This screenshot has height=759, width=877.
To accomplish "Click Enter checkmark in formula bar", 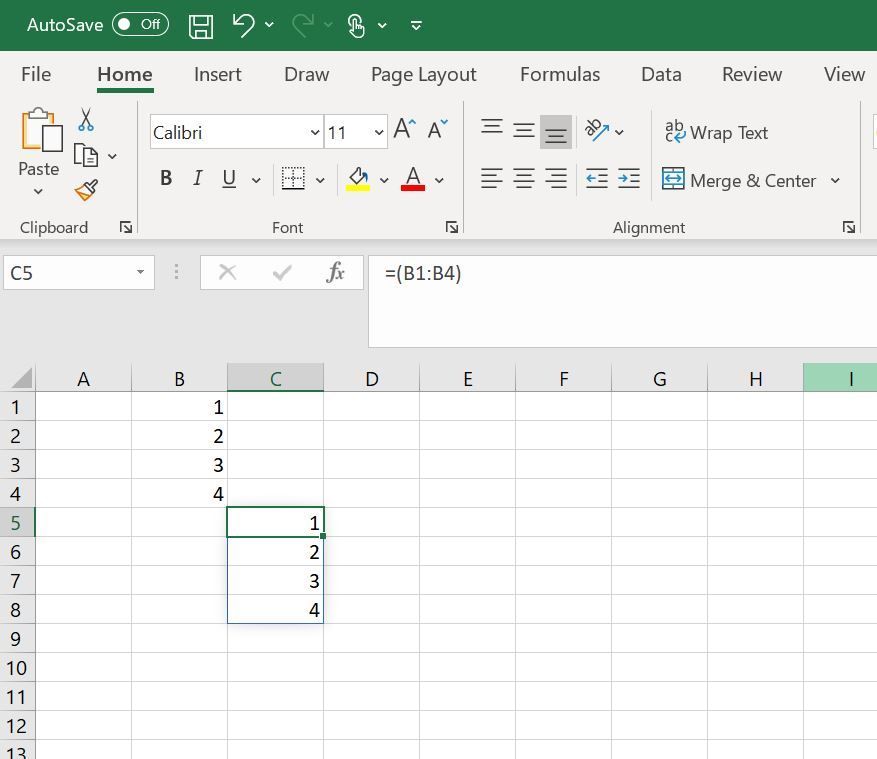I will click(x=282, y=272).
